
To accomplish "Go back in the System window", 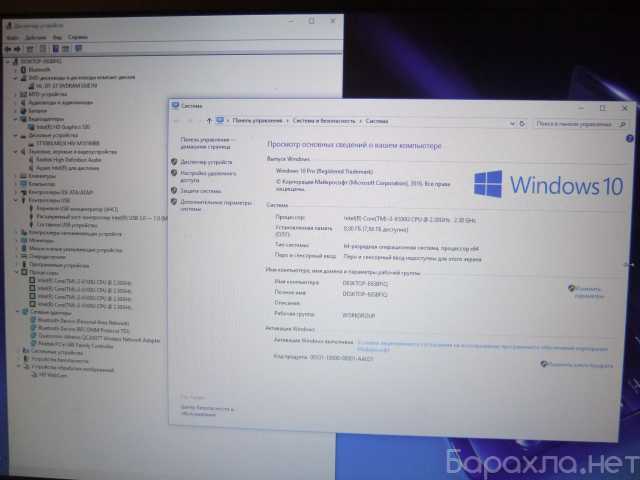I will [177, 121].
